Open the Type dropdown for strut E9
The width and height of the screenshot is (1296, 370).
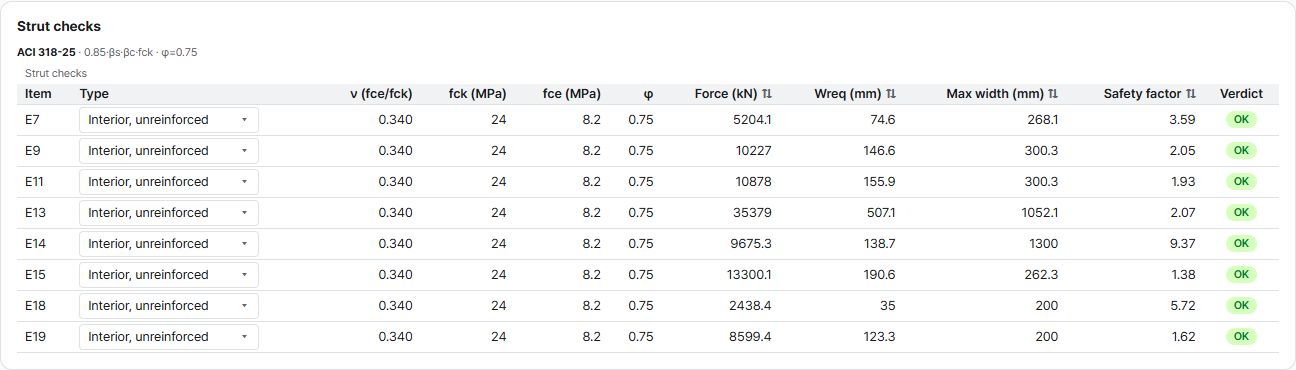click(169, 151)
